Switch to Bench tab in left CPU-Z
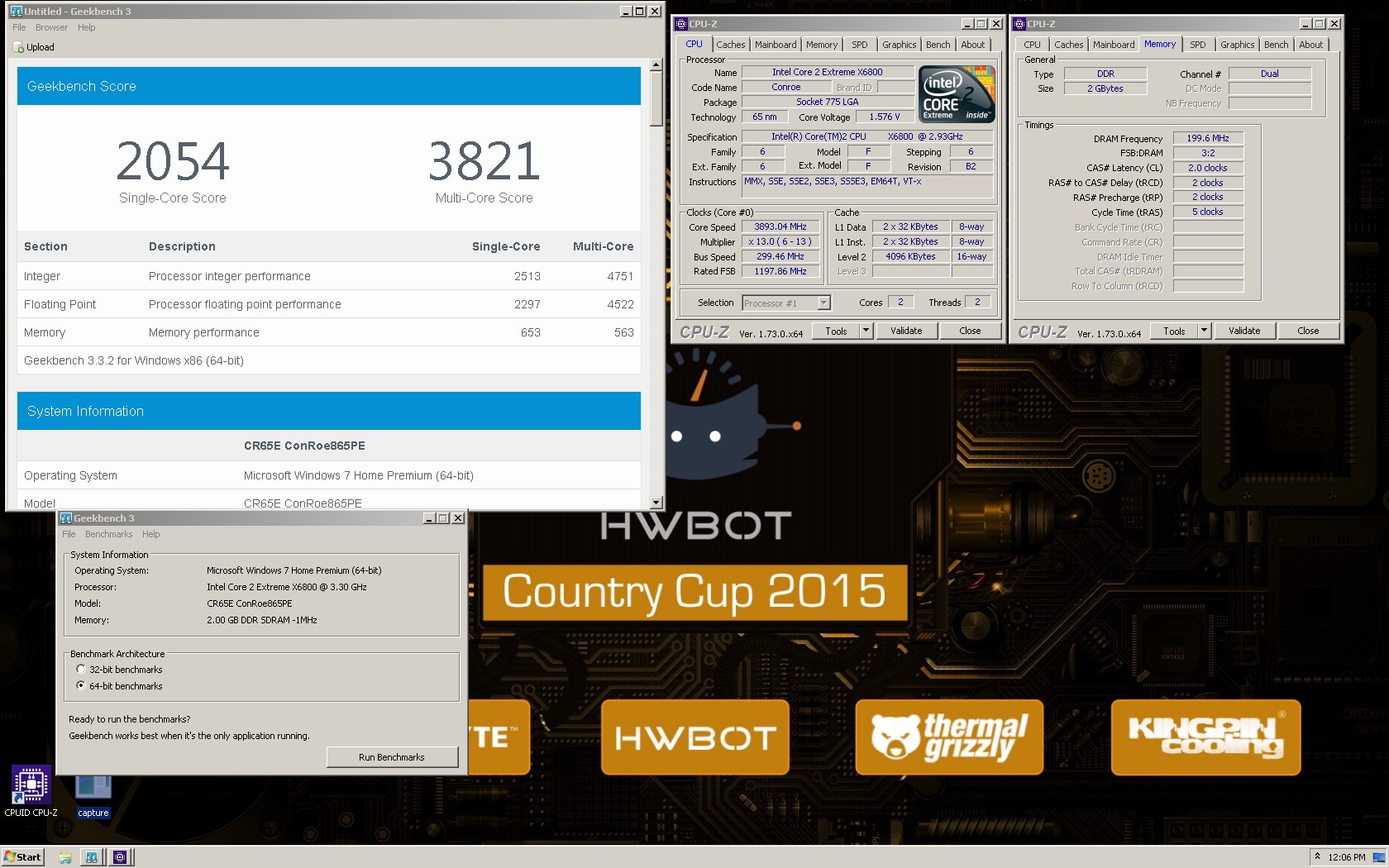The image size is (1389, 868). 938,45
